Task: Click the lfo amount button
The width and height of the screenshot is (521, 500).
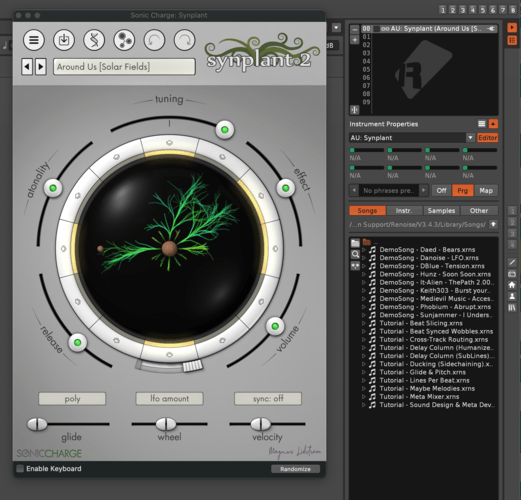Action: click(x=169, y=399)
